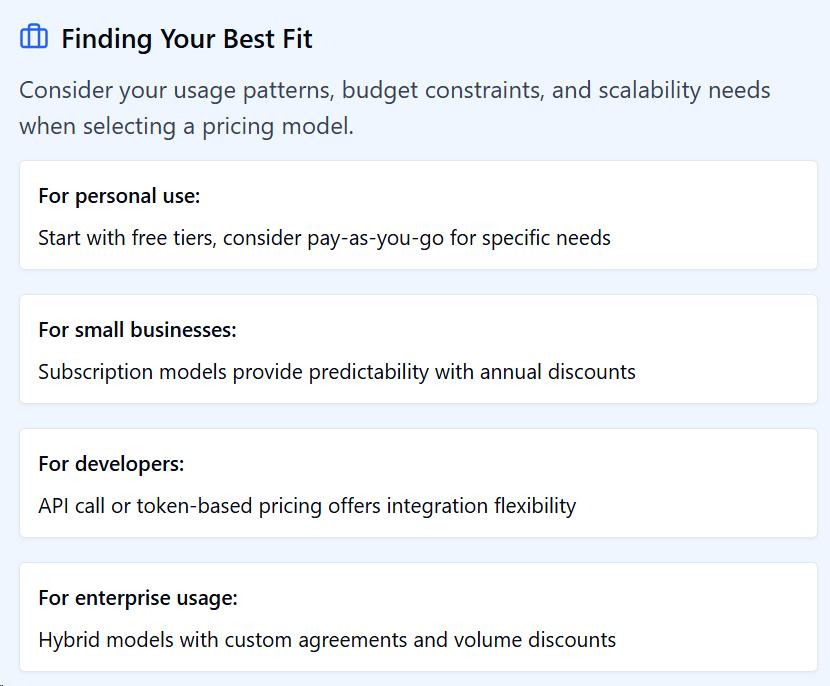Click the Finding Your Best Fit heading

187,39
